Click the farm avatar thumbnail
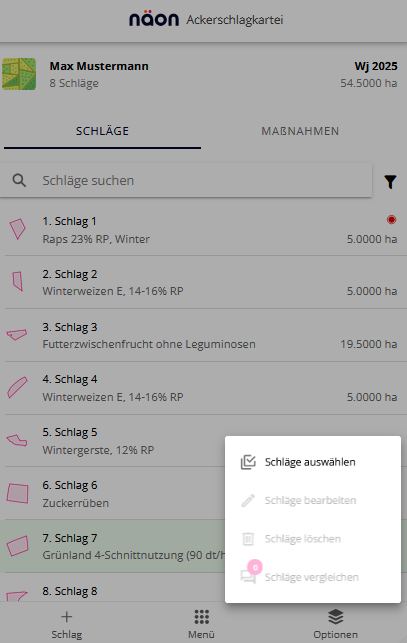The width and height of the screenshot is (407, 643). [19, 74]
